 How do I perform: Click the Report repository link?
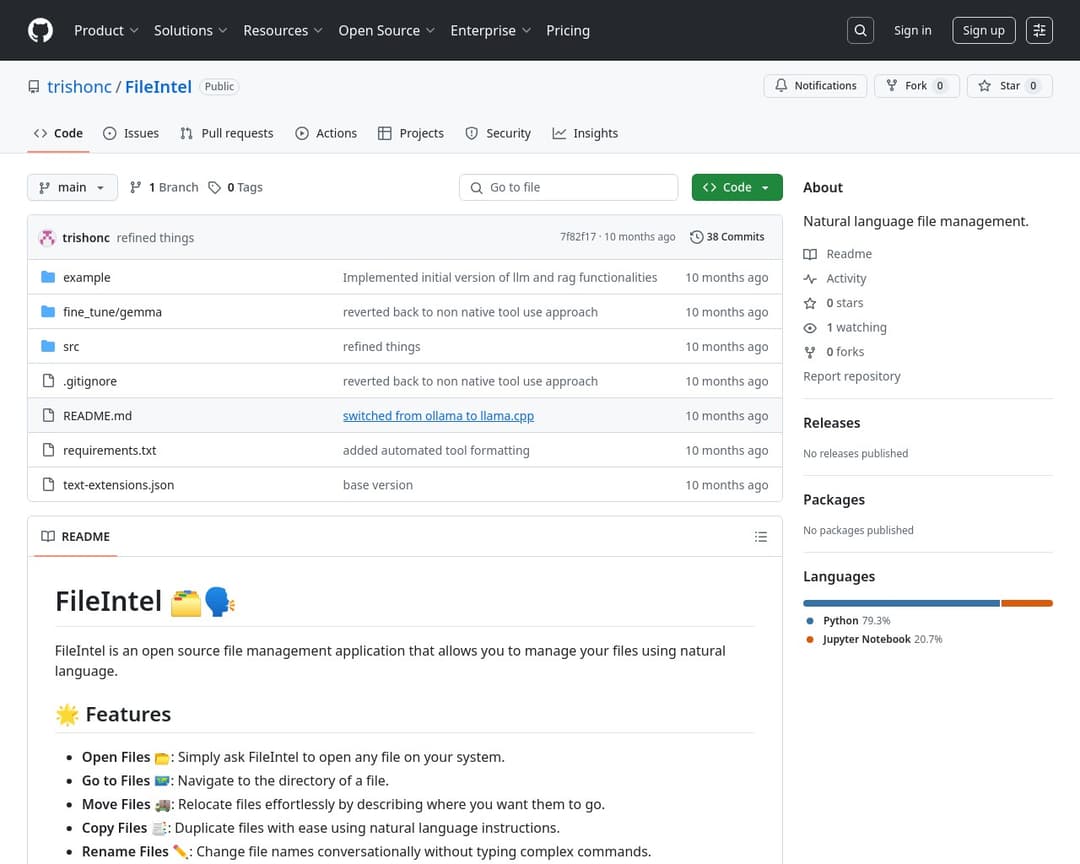coord(851,376)
